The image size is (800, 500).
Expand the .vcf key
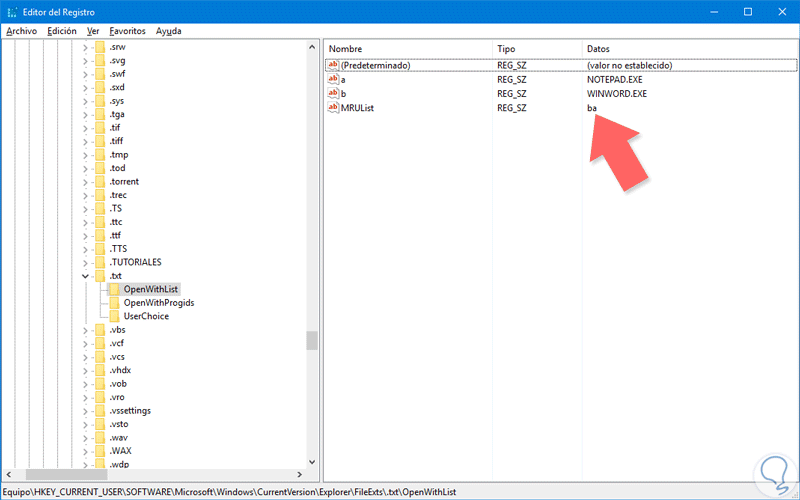pos(85,343)
